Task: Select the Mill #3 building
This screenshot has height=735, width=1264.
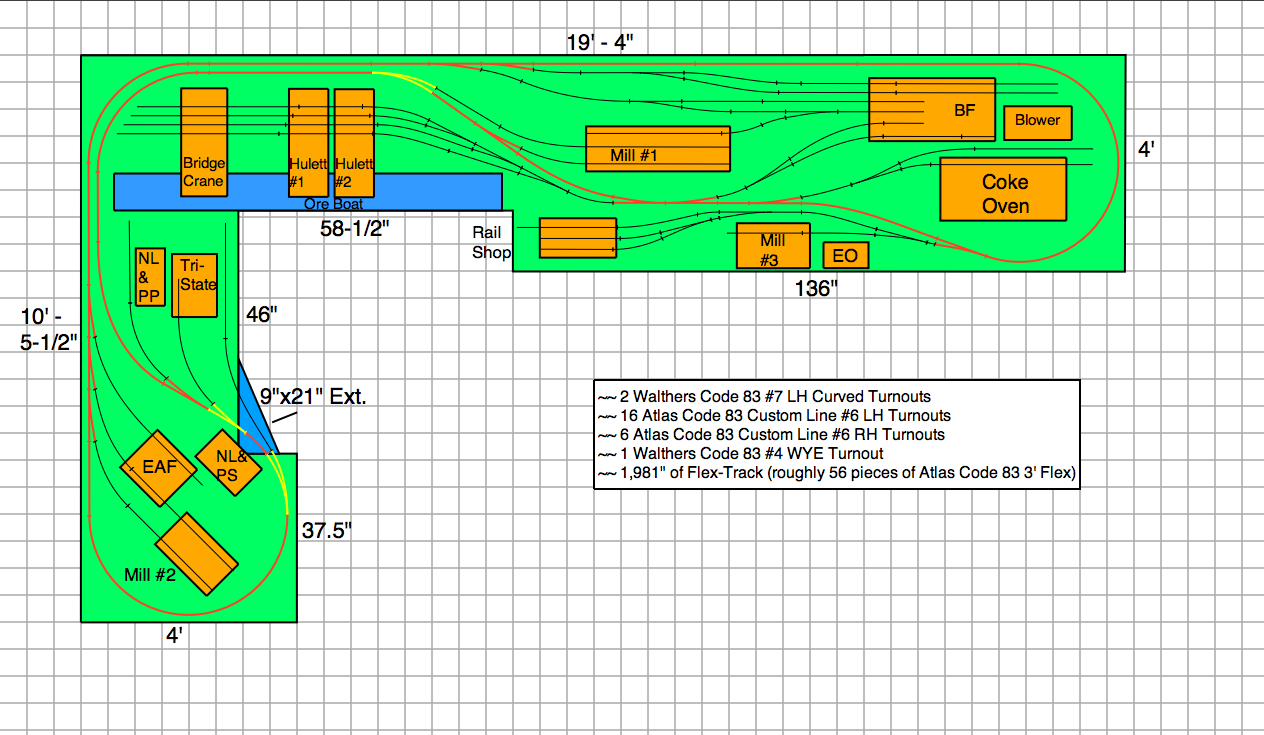Action: [772, 246]
